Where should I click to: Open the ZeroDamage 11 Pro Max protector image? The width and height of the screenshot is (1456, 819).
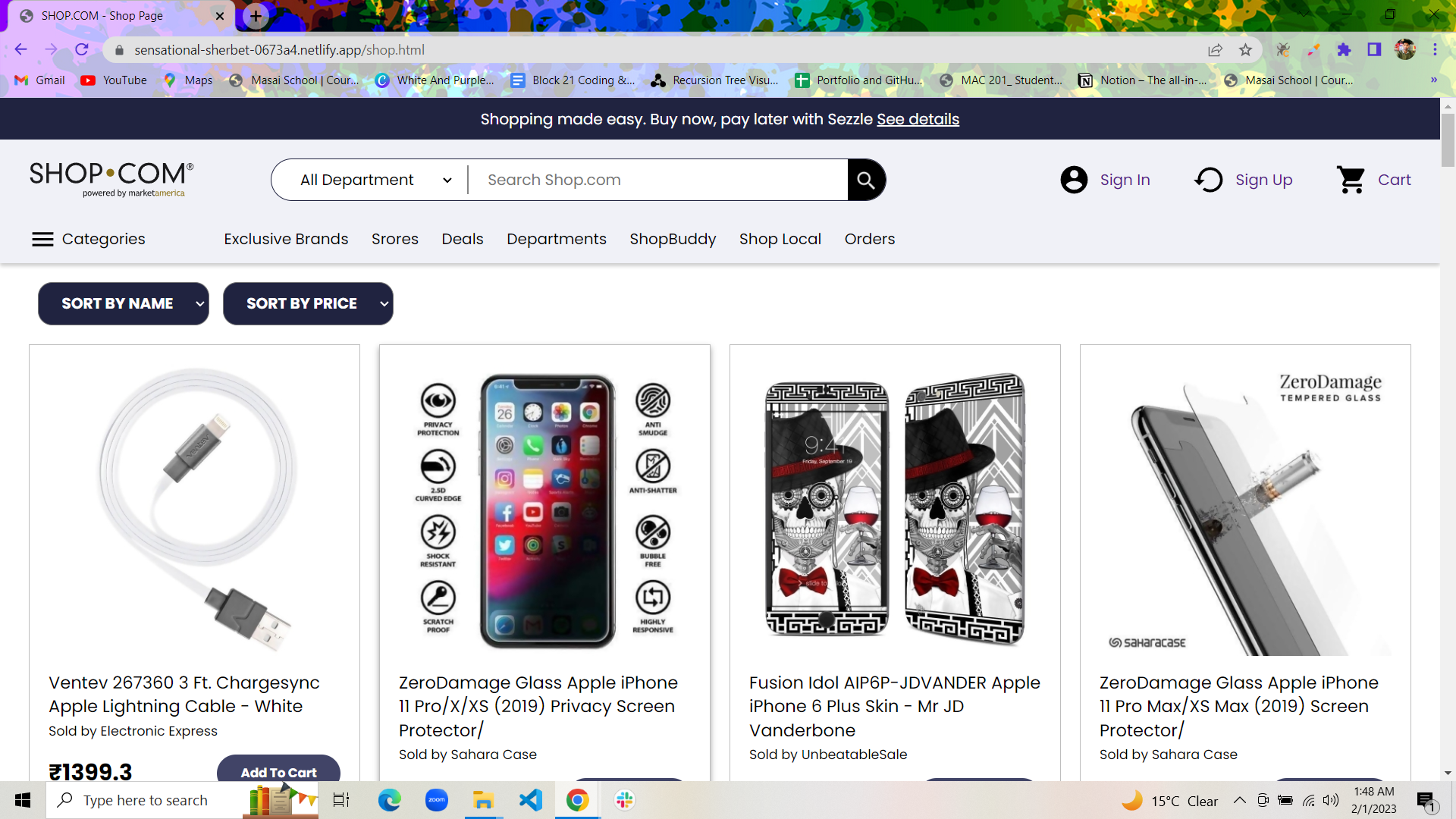point(1245,508)
